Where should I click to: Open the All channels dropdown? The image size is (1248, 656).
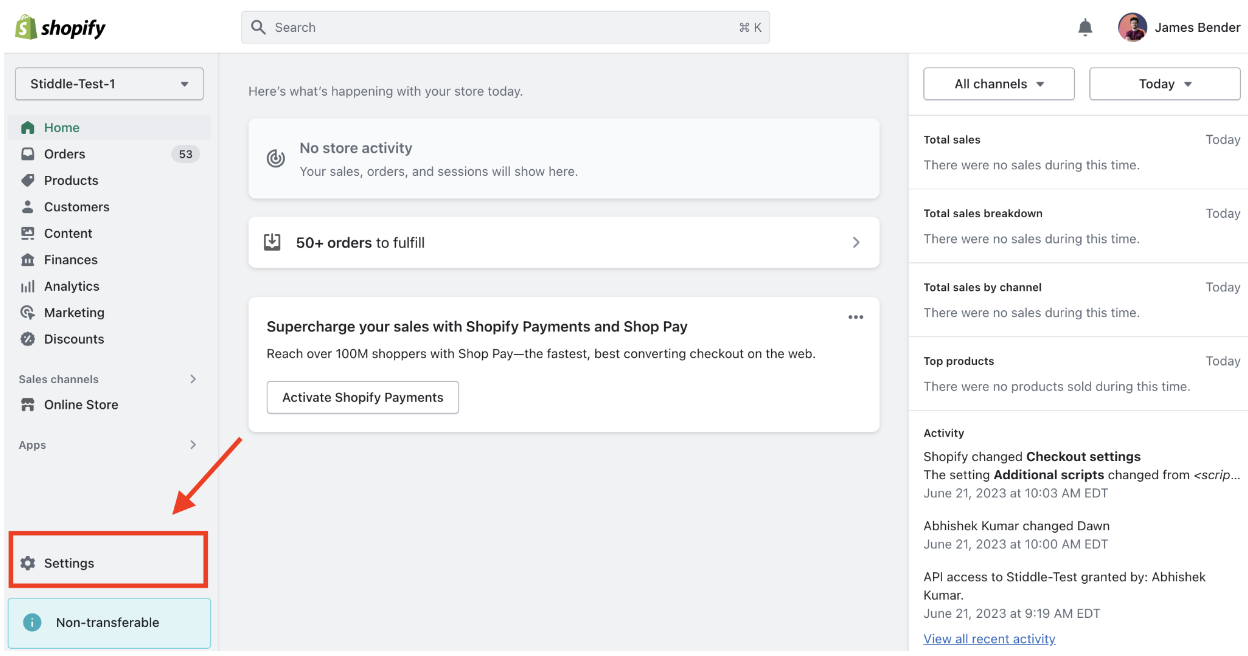(999, 84)
